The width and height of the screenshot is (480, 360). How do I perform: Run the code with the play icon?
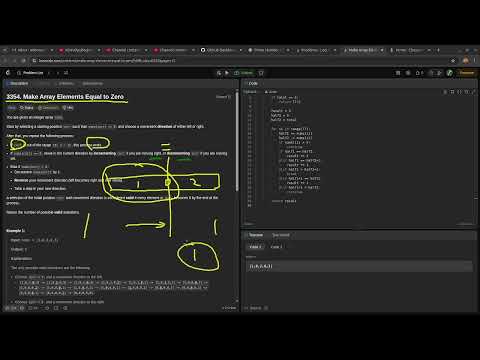pyautogui.click(x=227, y=73)
